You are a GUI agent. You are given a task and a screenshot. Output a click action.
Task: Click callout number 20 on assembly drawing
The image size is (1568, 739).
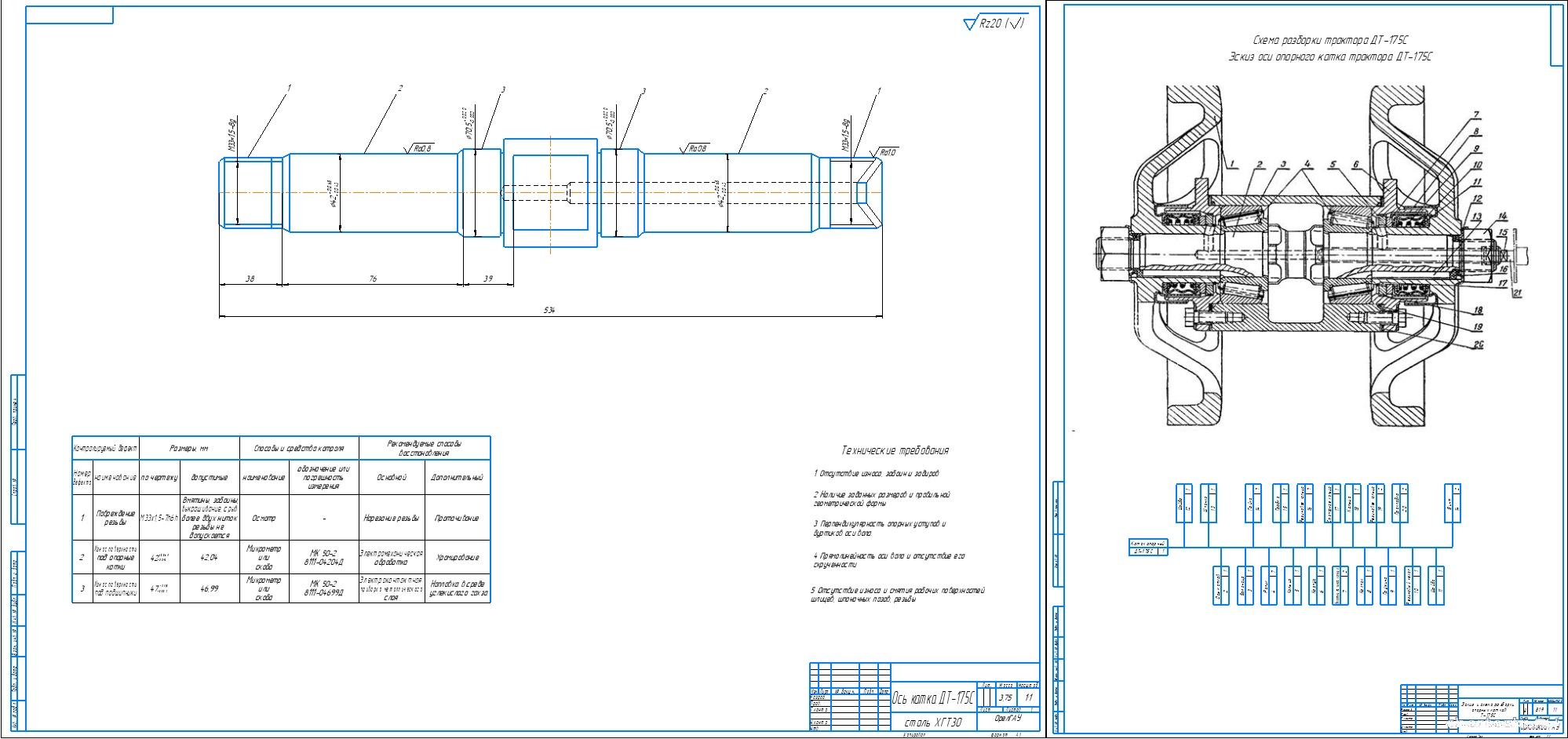1478,344
